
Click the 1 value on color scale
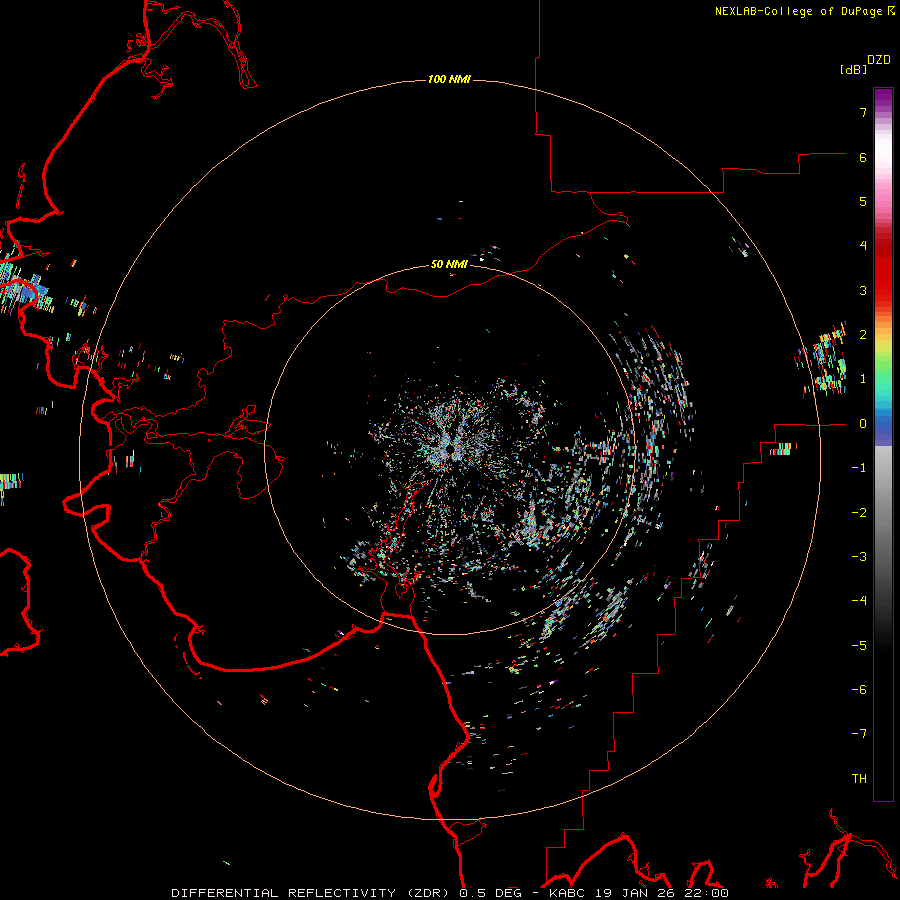(x=863, y=379)
